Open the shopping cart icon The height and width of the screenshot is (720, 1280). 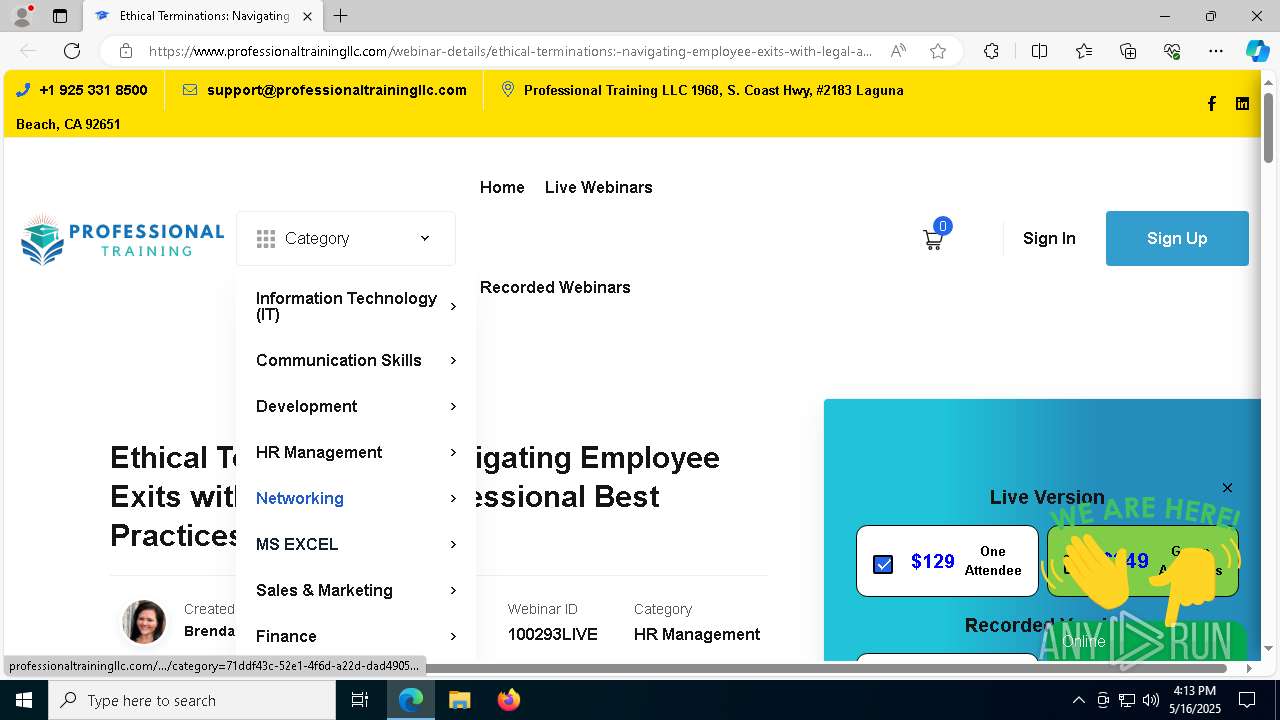pos(933,239)
